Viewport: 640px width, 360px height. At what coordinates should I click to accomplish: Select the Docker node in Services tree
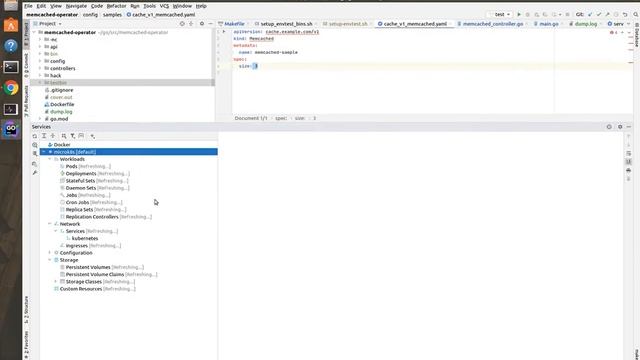coord(62,144)
